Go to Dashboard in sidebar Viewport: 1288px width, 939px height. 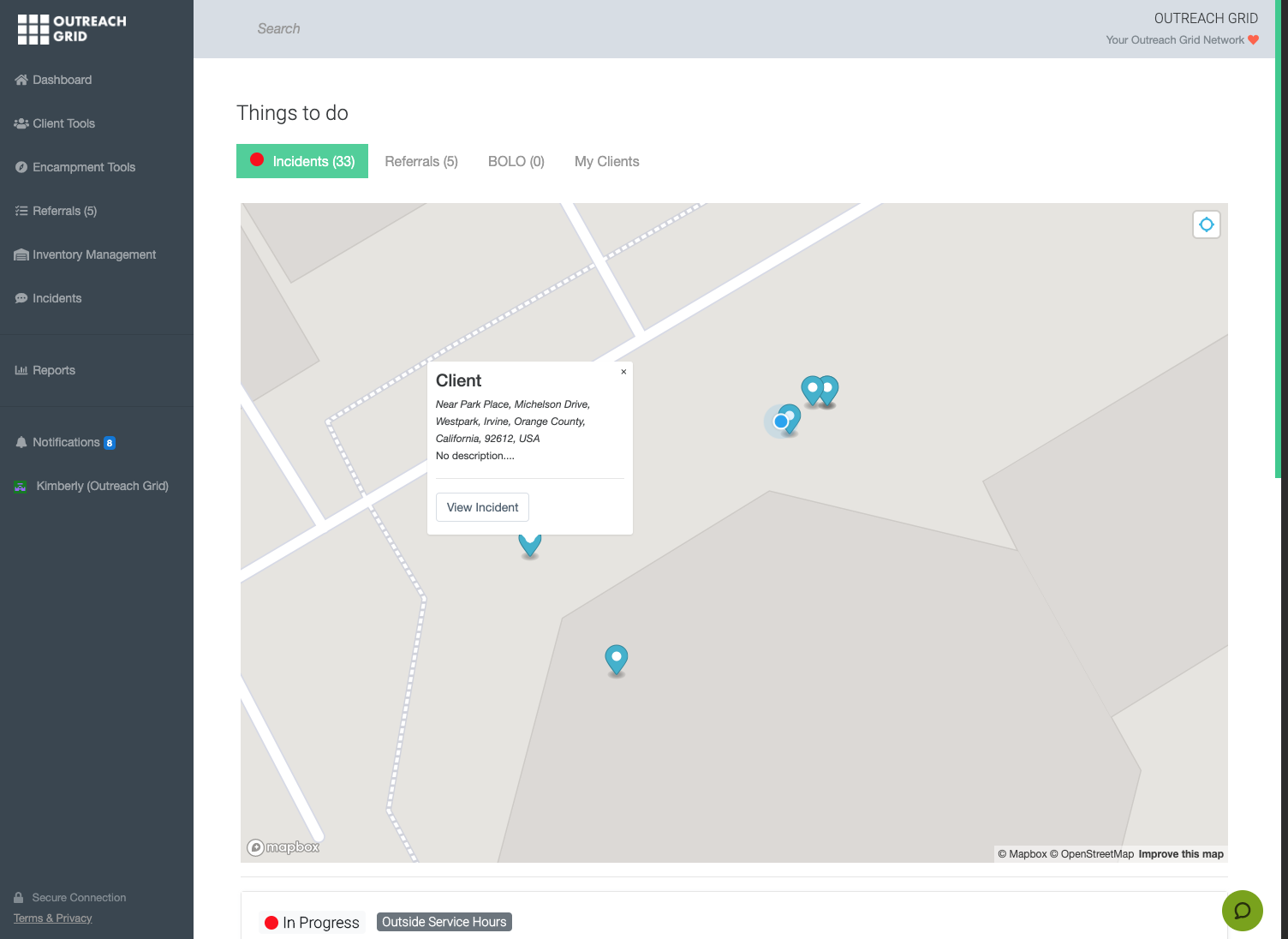(x=62, y=80)
